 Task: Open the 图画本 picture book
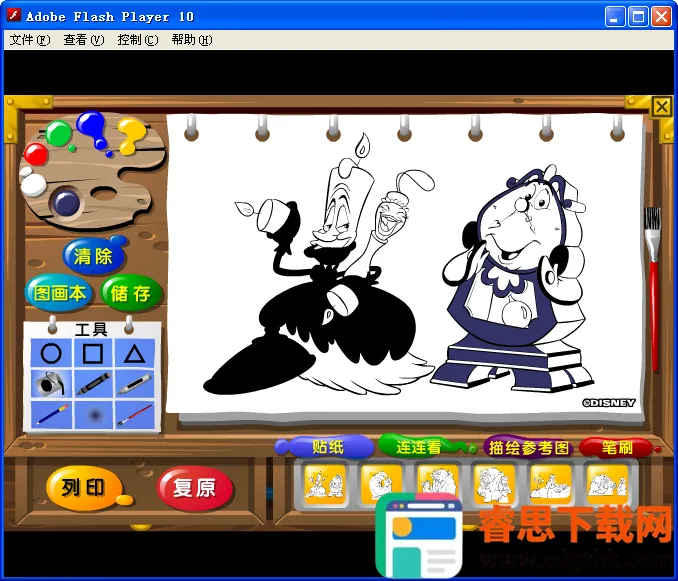[x=60, y=293]
